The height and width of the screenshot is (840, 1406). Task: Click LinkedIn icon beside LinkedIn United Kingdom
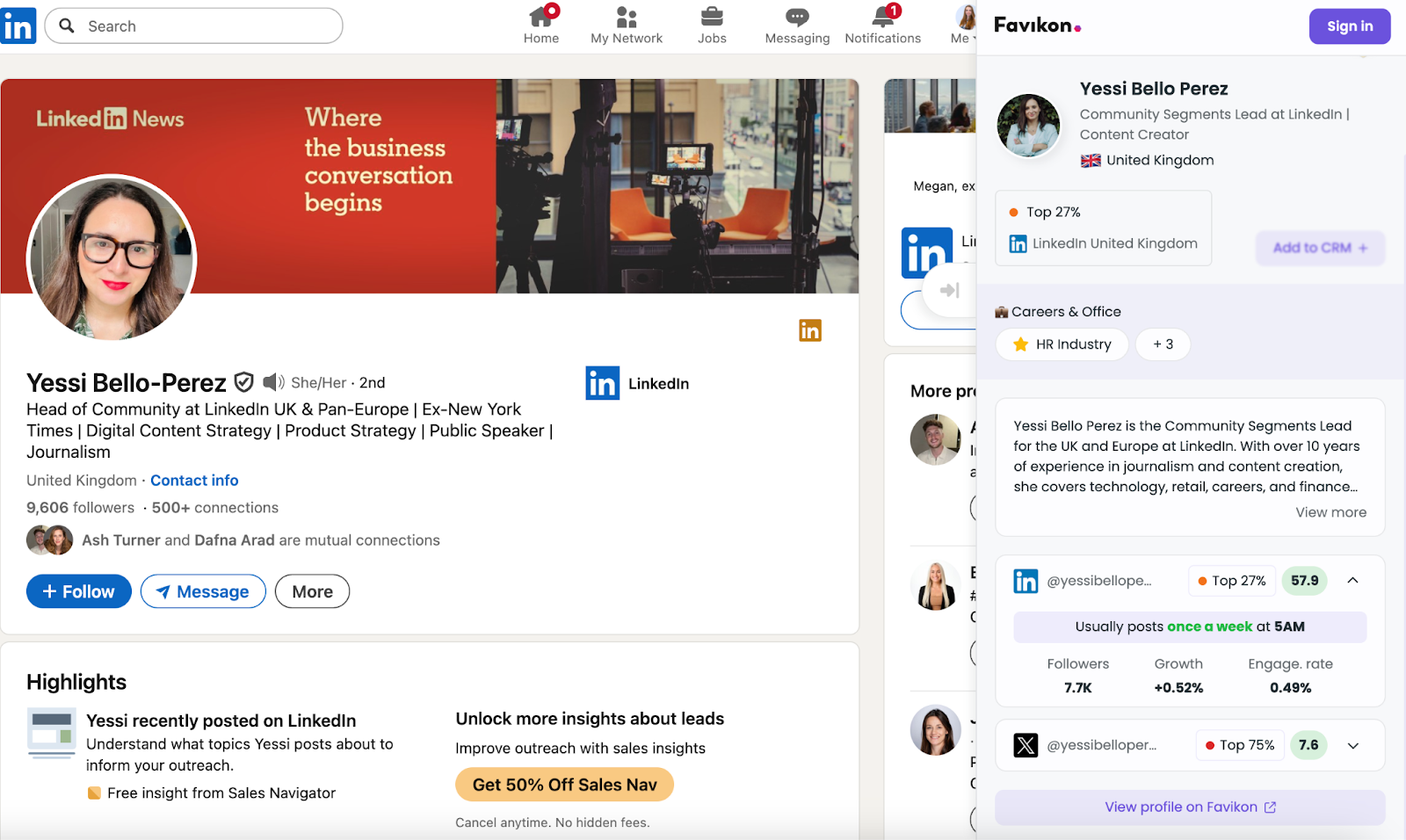[1018, 243]
